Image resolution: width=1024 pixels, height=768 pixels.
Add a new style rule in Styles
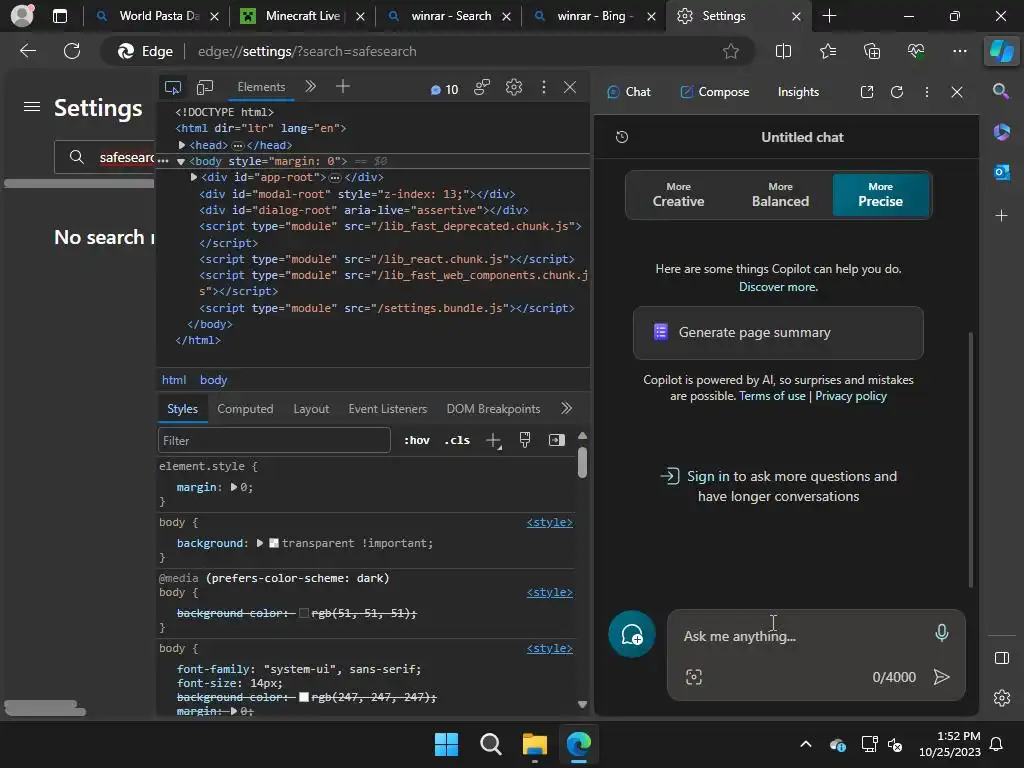[494, 441]
